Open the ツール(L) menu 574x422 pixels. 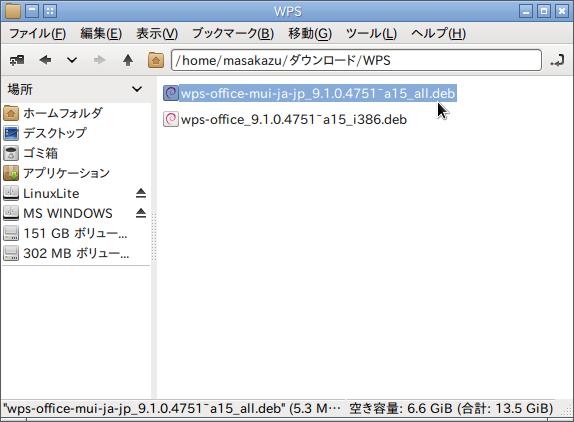click(371, 34)
